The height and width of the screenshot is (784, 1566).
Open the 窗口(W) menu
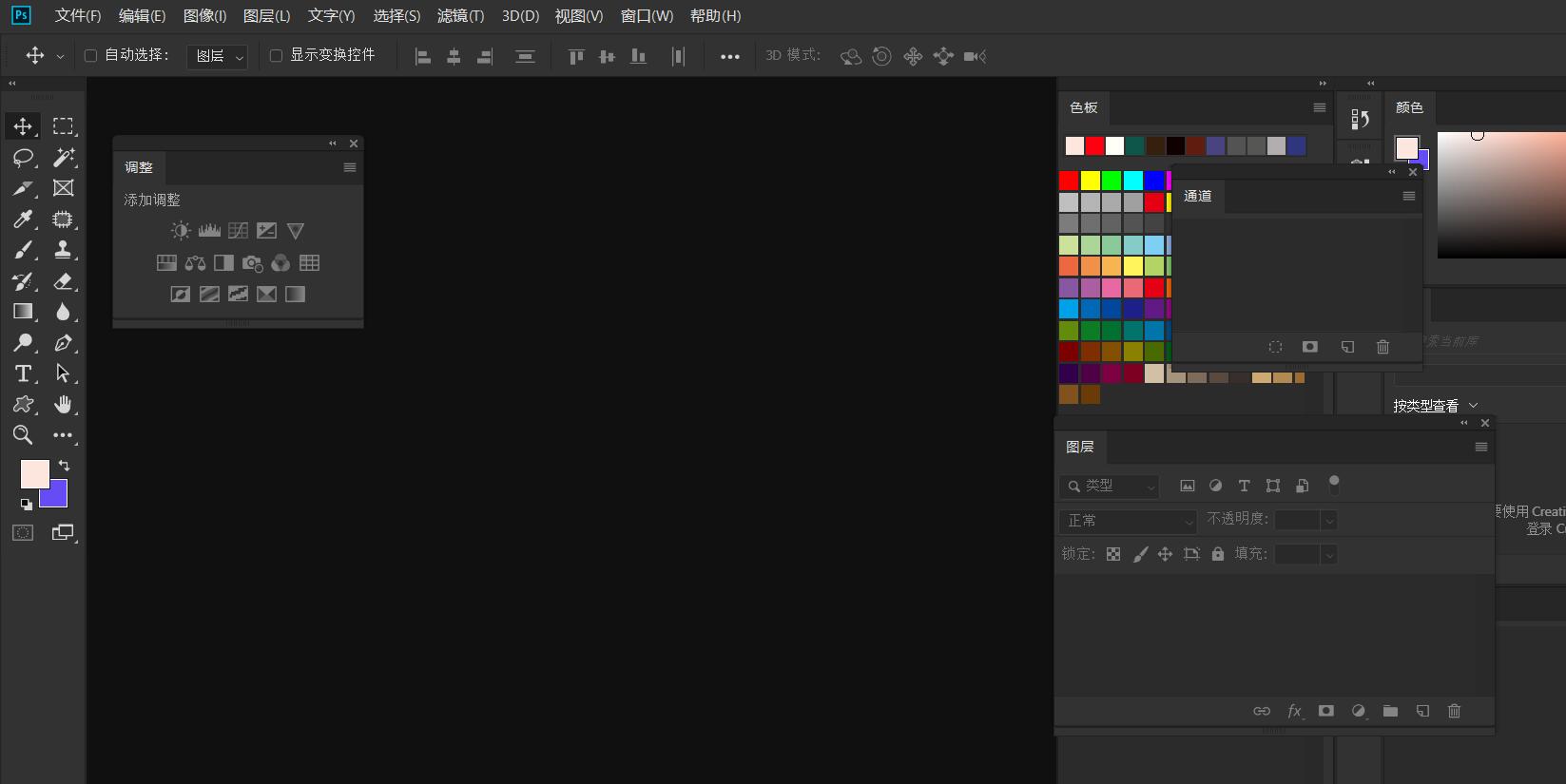(647, 16)
